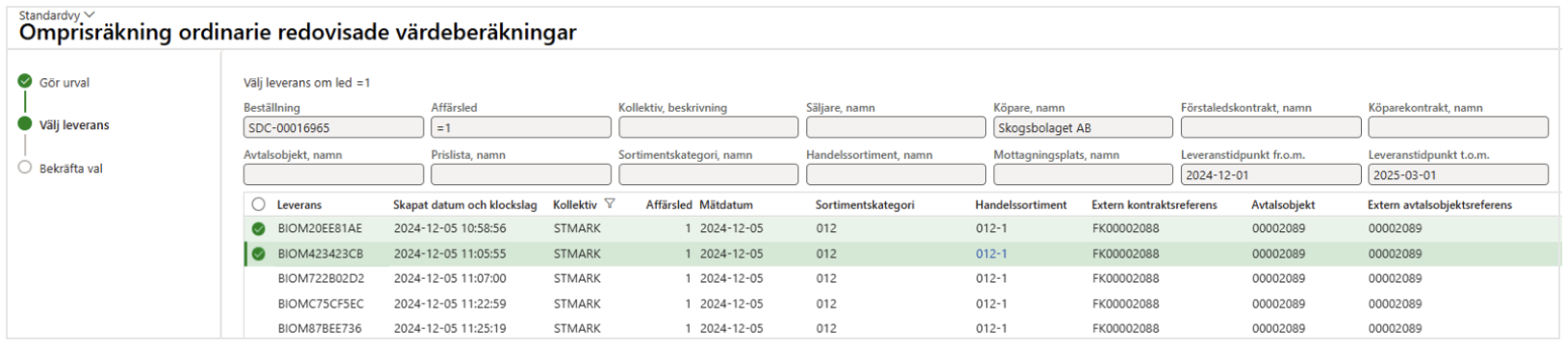Click the green checkmark for BIOM20EE81AE
The width and height of the screenshot is (1568, 349).
pos(258,229)
